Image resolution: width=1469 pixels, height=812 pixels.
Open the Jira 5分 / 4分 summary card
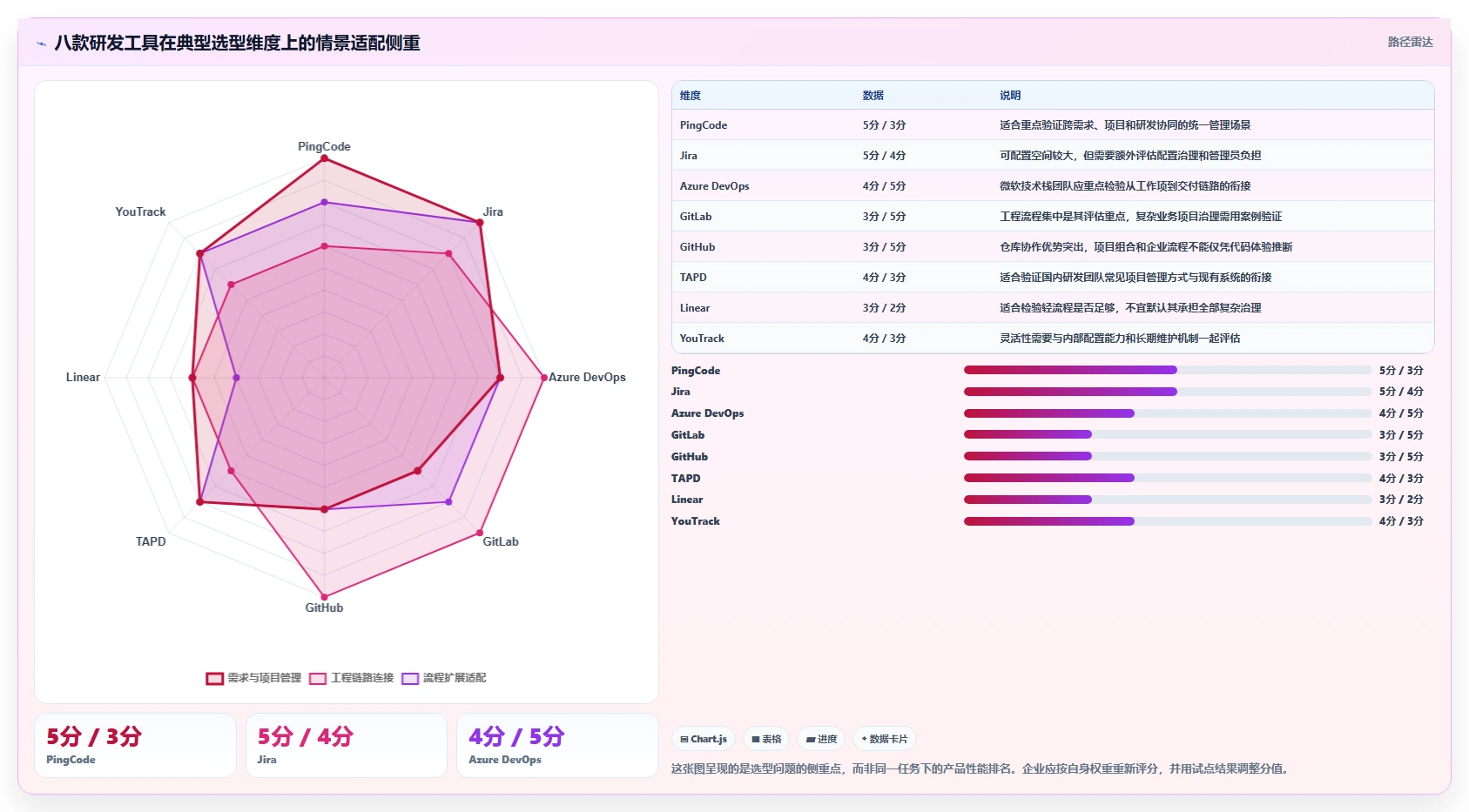[347, 745]
